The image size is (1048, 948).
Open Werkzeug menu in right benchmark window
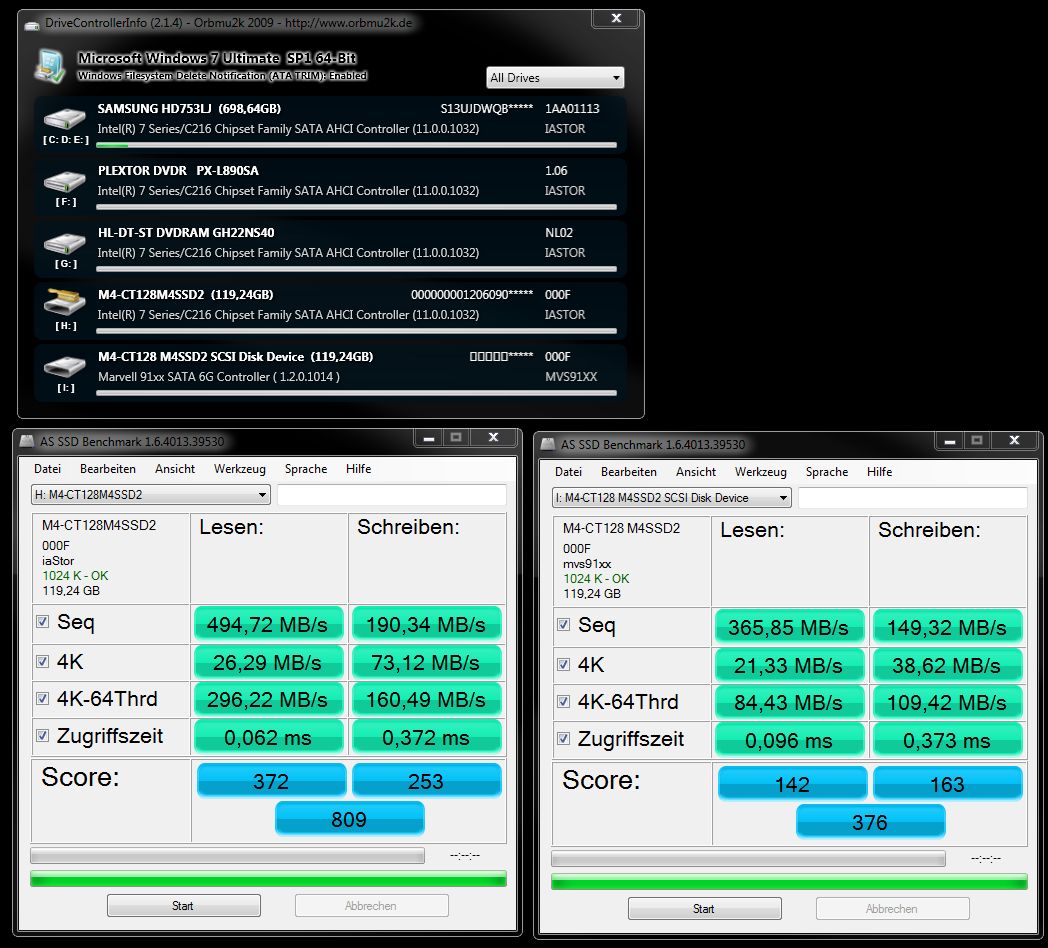coord(761,471)
